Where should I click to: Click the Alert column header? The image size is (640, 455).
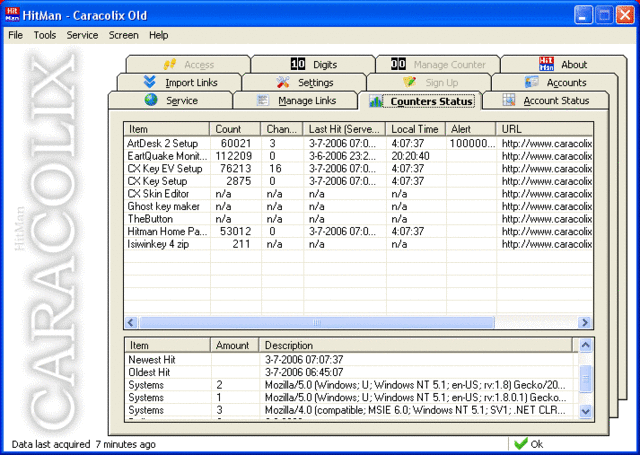(x=471, y=129)
